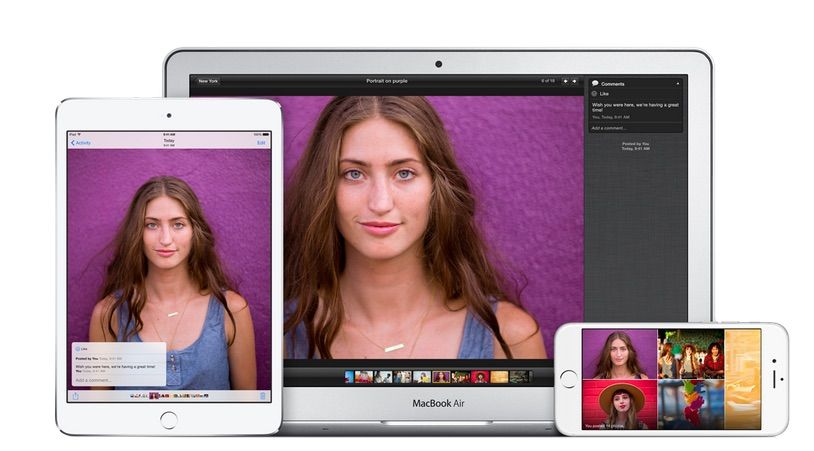Select the red-hat photo thumbnail in MacBook filmstrip
This screenshot has height=451, width=814.
(480, 377)
